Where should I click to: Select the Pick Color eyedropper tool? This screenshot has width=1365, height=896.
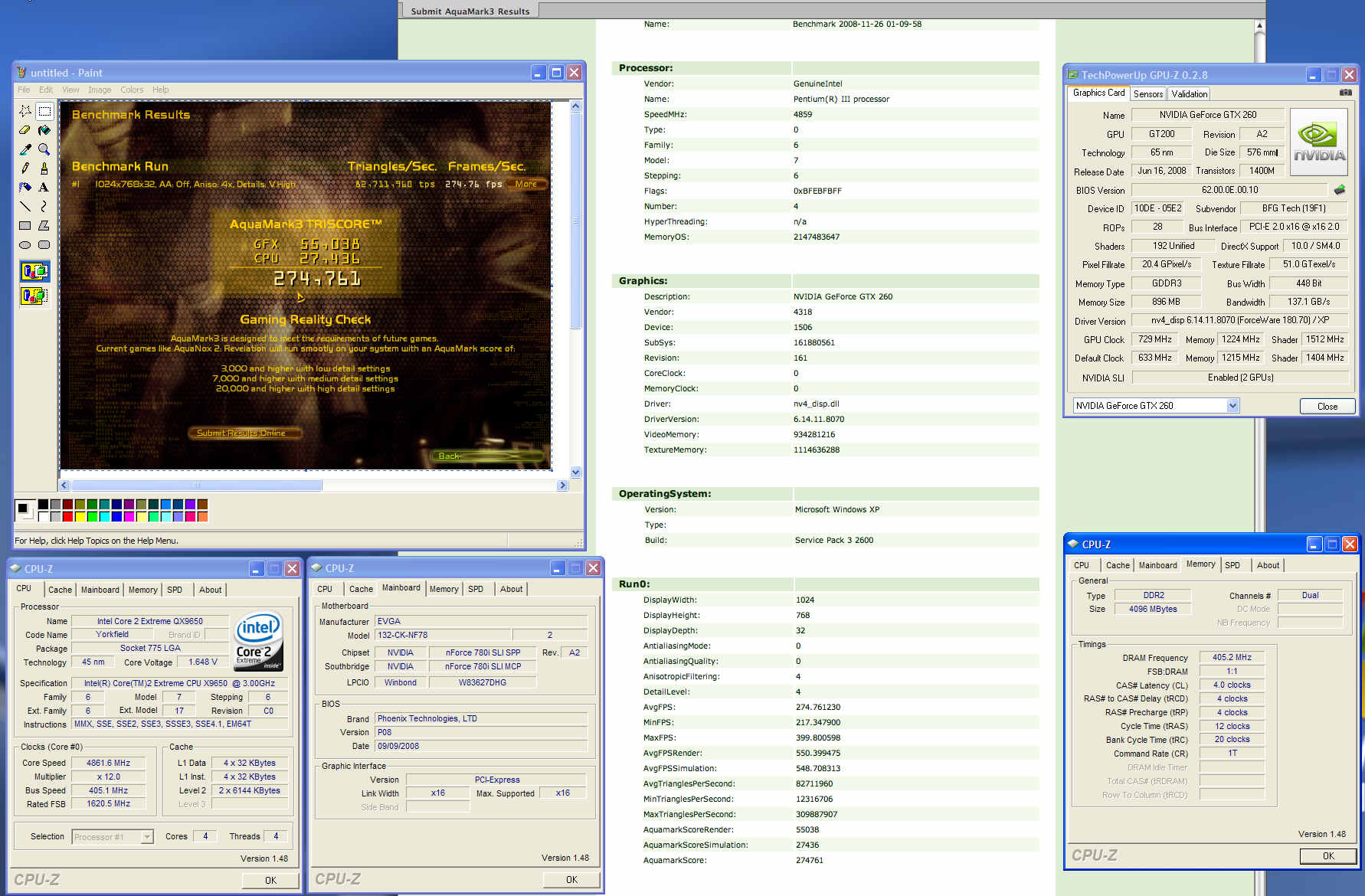(25, 149)
